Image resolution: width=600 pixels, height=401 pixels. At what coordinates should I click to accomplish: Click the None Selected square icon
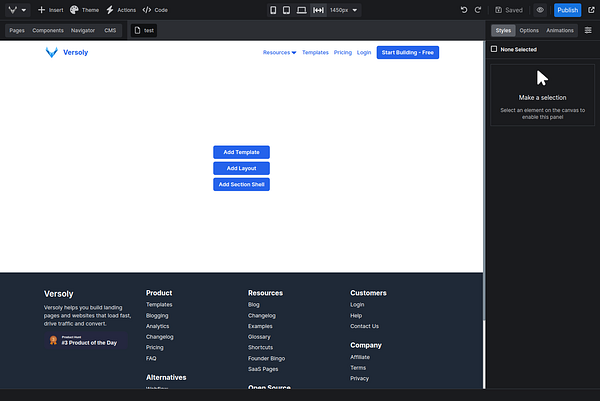[494, 49]
